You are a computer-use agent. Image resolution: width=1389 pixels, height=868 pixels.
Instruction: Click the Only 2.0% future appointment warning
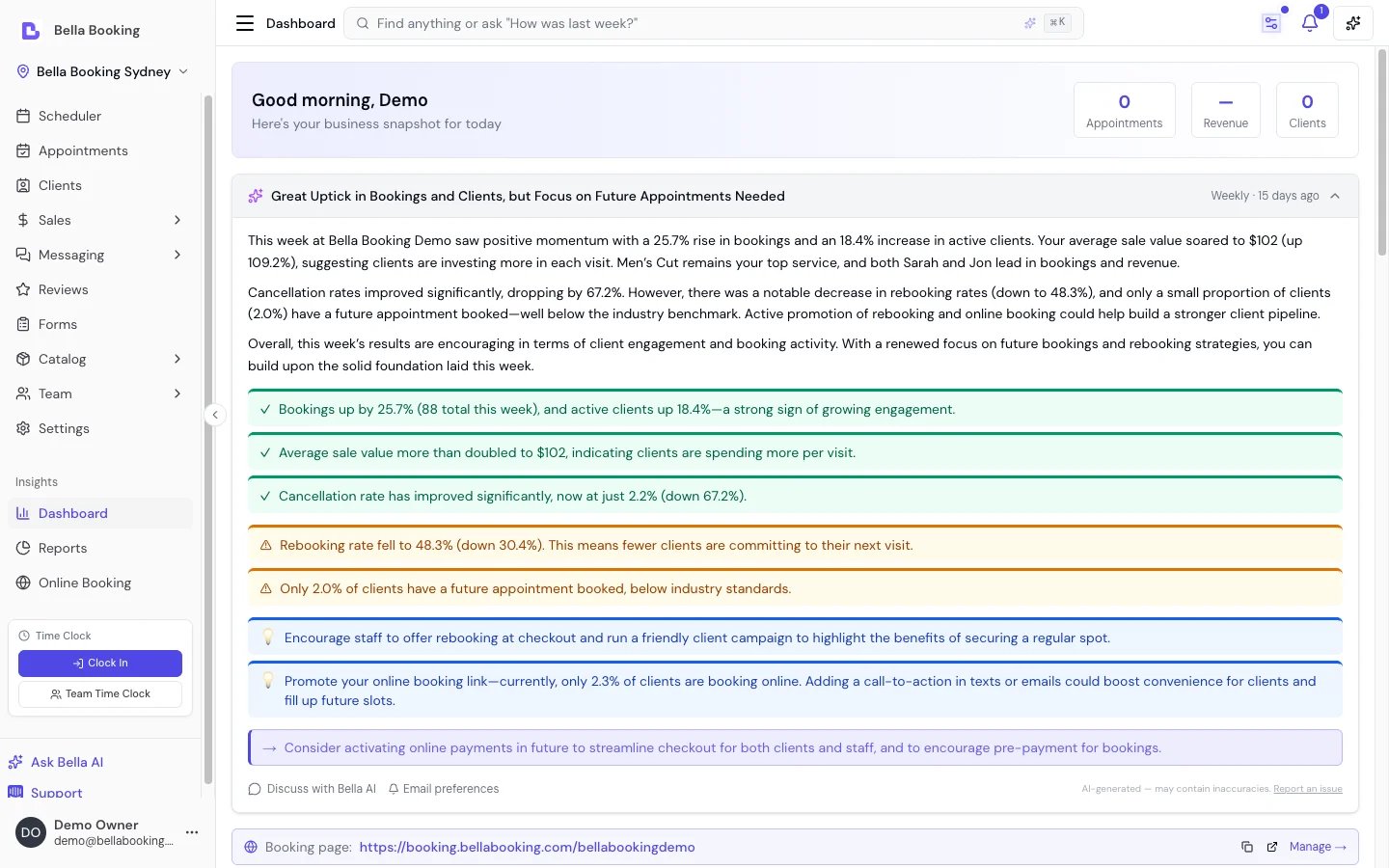point(795,589)
